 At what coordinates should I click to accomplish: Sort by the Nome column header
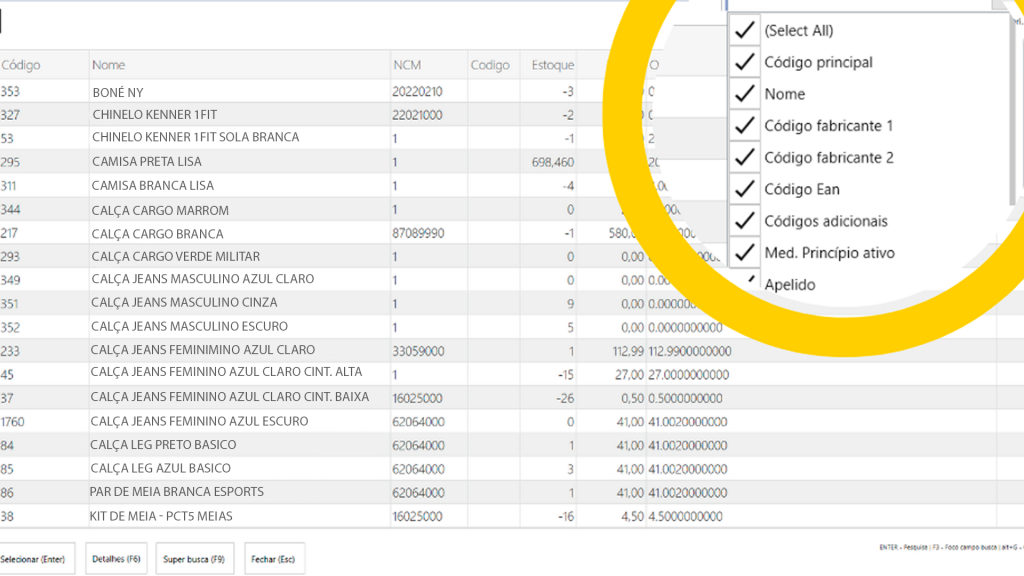point(109,65)
